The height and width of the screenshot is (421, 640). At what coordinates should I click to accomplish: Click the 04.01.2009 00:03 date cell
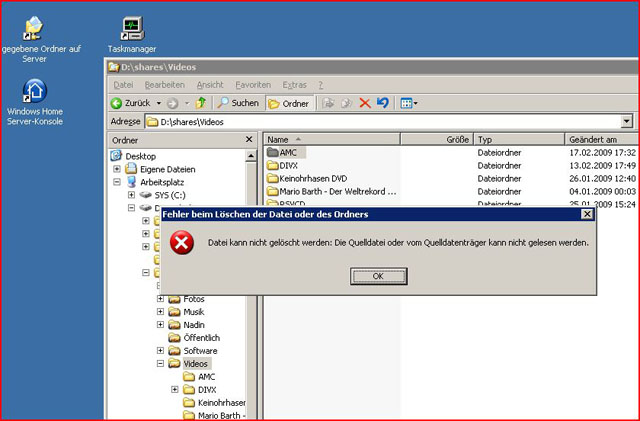click(x=602, y=192)
